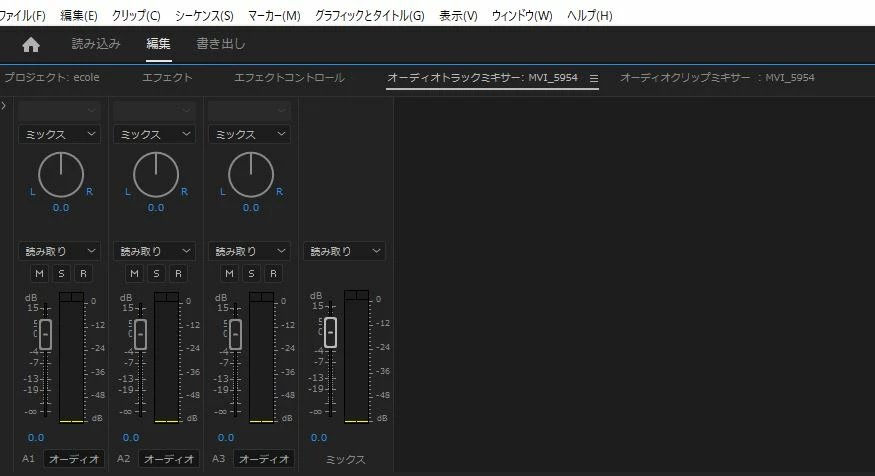The width and height of the screenshot is (875, 476).
Task: Click the A2 volume fader handle
Action: (141, 334)
